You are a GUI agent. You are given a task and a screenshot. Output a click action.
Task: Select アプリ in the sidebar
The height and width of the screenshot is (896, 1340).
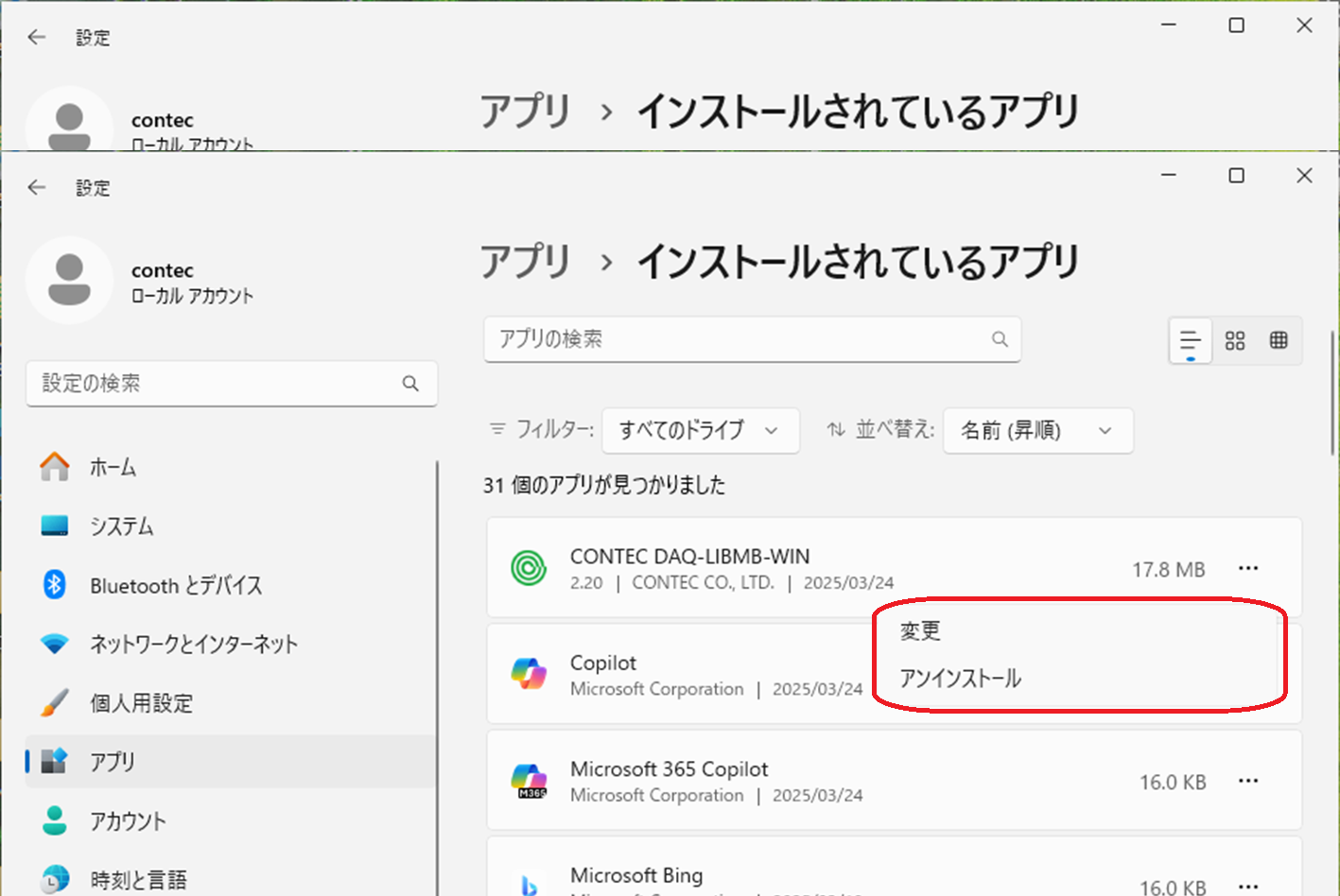[231, 762]
